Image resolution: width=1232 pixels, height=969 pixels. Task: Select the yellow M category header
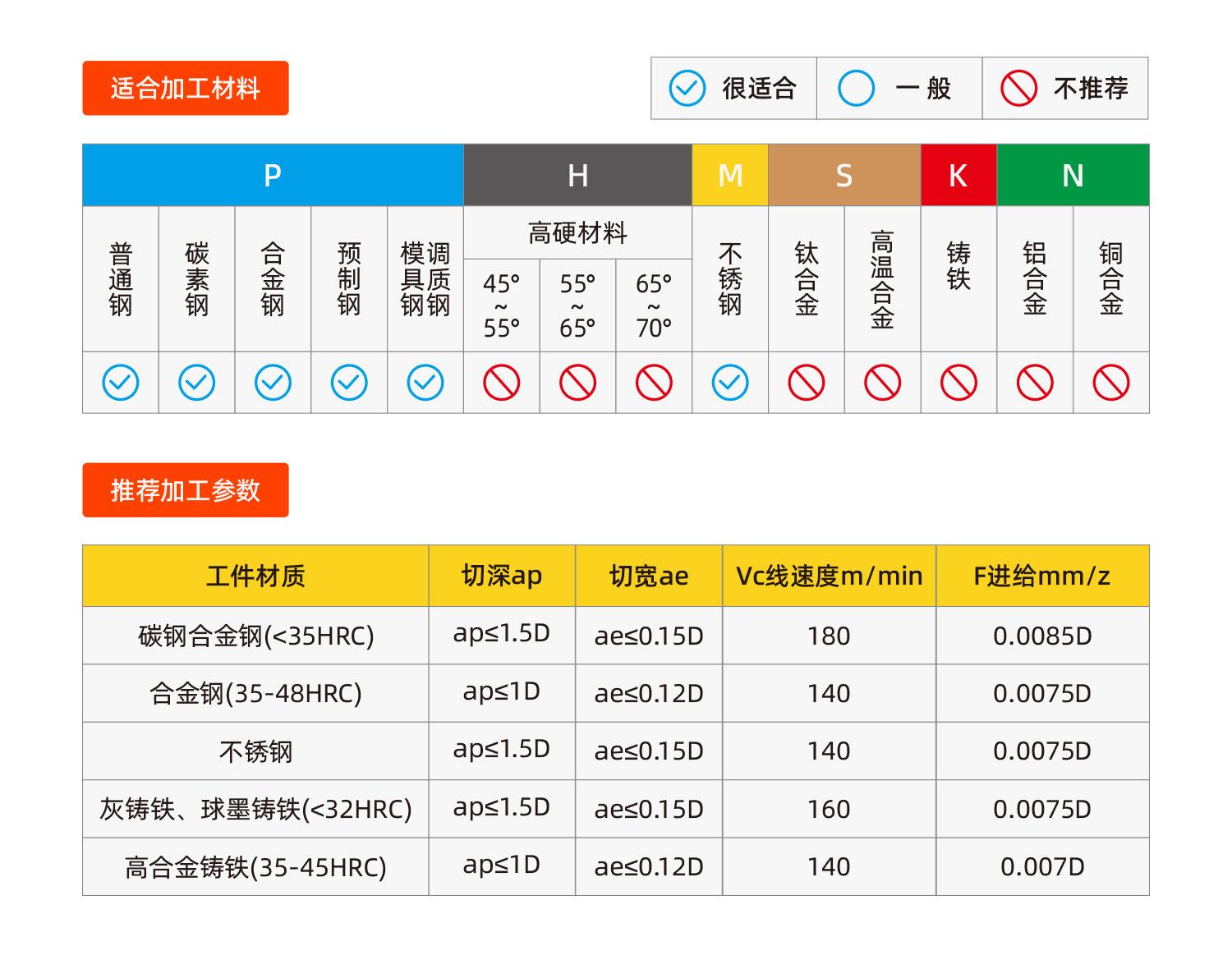click(x=730, y=175)
